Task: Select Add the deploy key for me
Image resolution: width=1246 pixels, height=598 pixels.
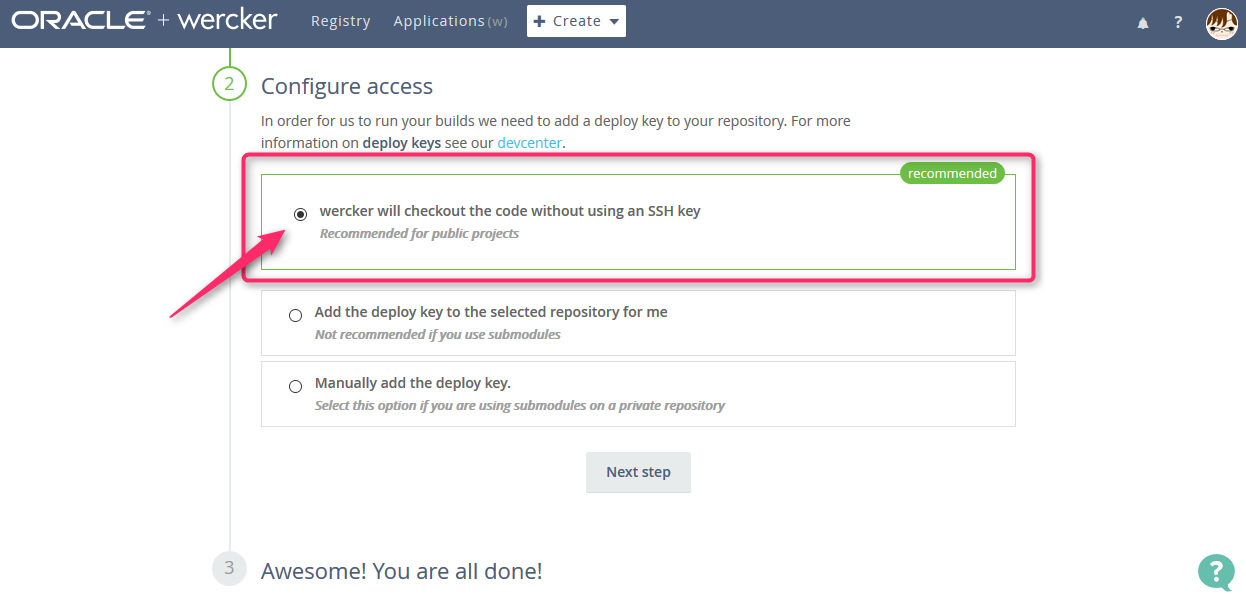Action: click(295, 315)
